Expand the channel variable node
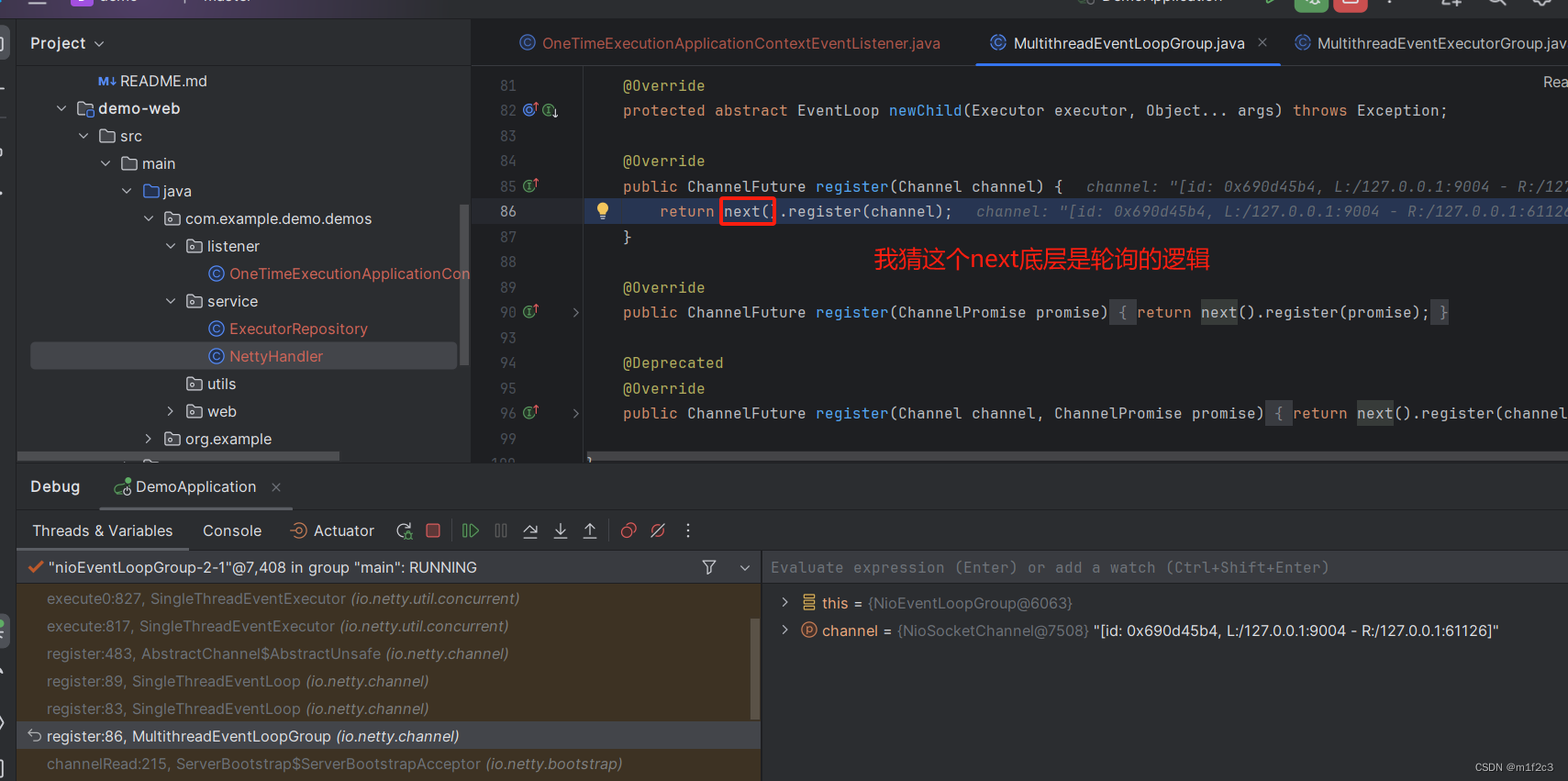Screen dimensions: 1568x781 (784, 630)
